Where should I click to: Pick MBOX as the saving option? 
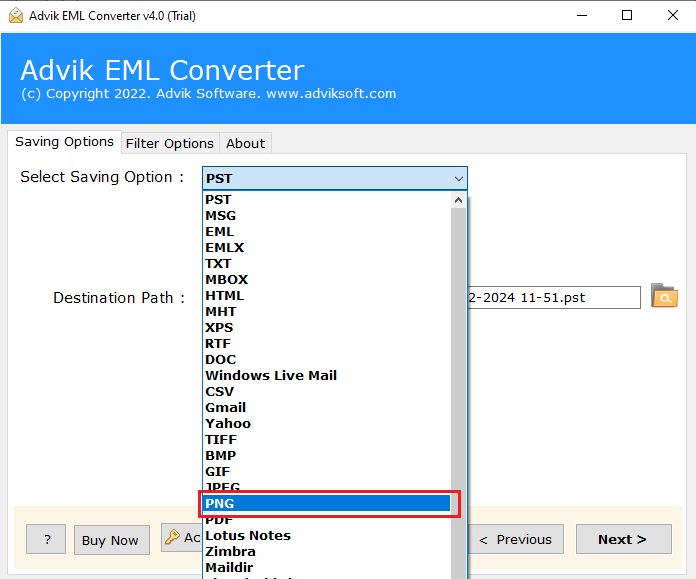pyautogui.click(x=327, y=280)
